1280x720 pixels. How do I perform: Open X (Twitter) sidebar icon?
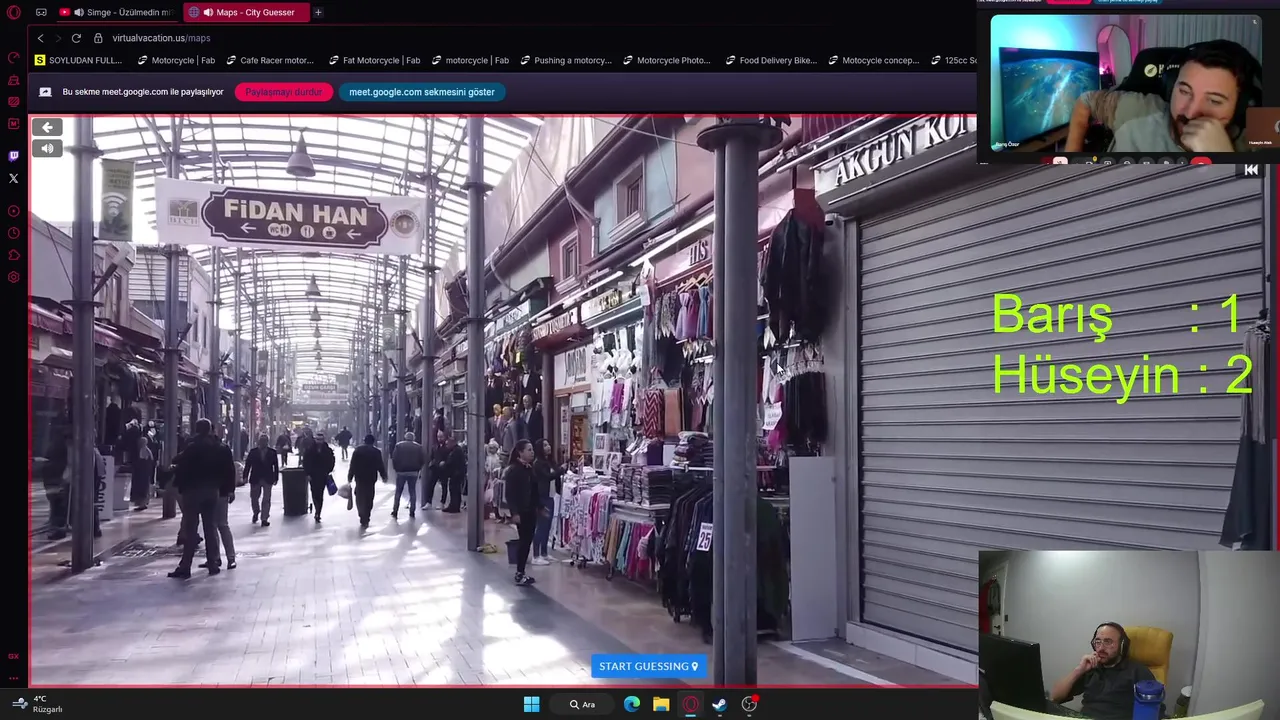[x=14, y=178]
